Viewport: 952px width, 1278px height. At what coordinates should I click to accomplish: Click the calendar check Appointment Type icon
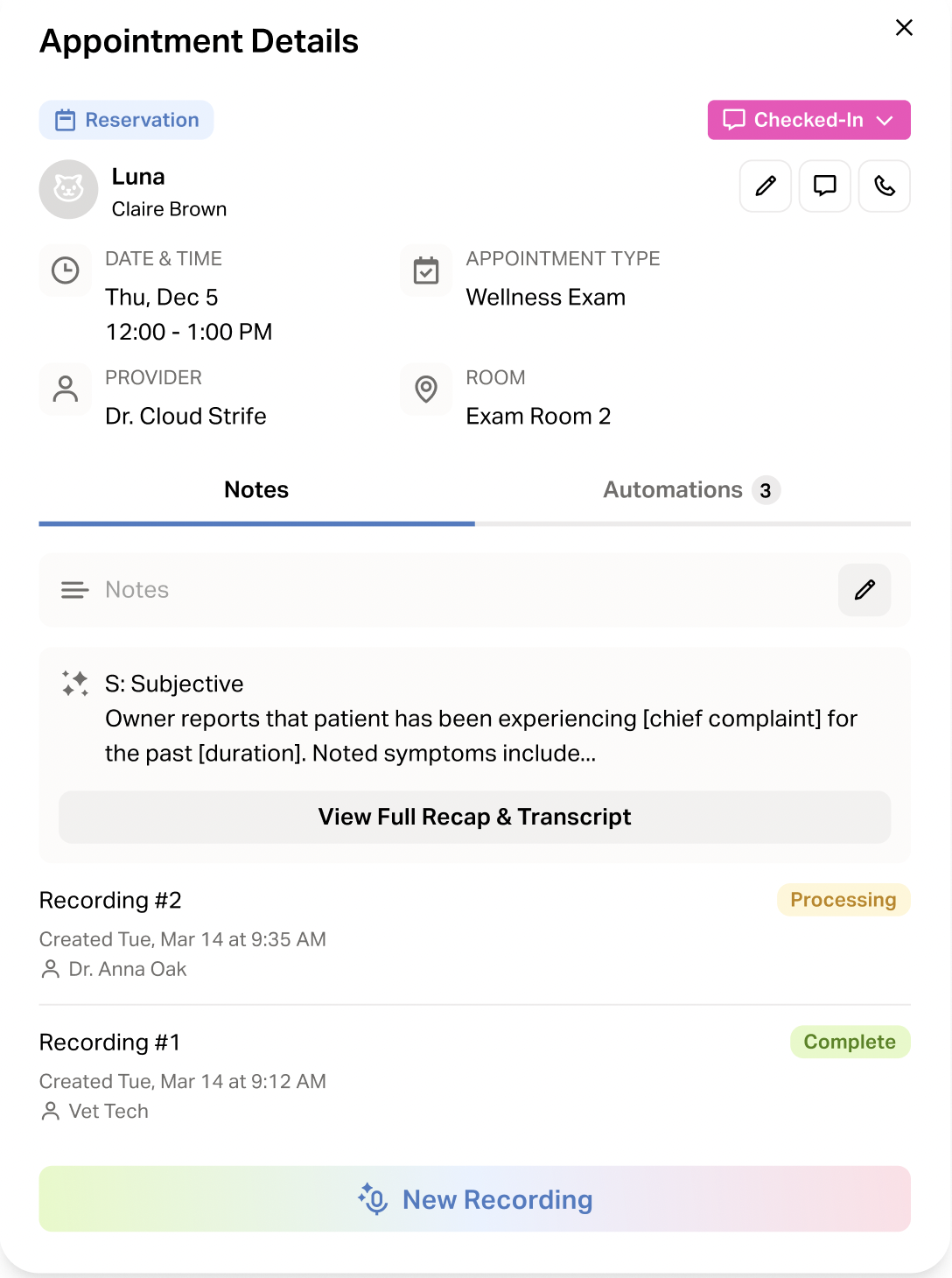pos(426,270)
